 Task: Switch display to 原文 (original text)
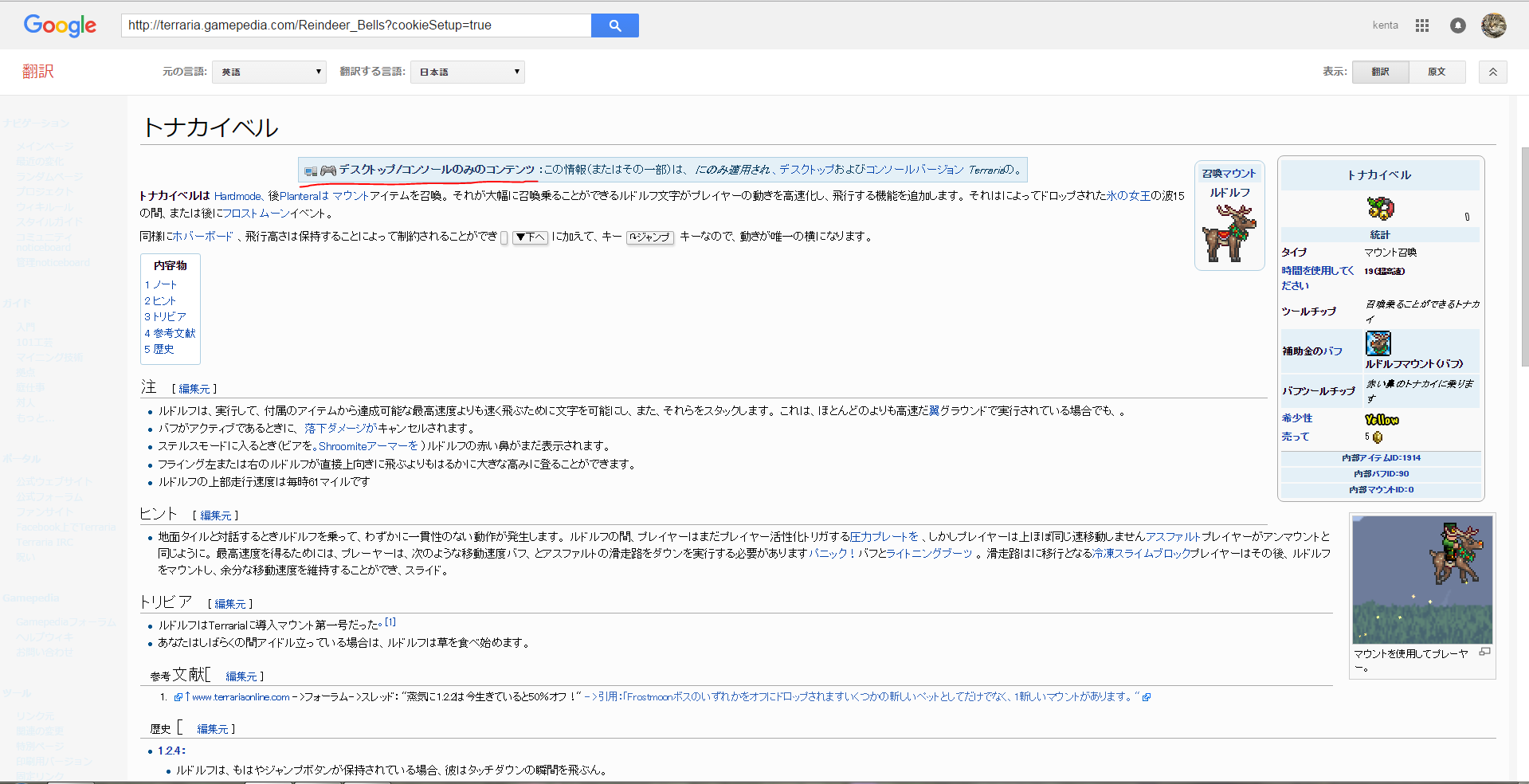tap(1437, 72)
